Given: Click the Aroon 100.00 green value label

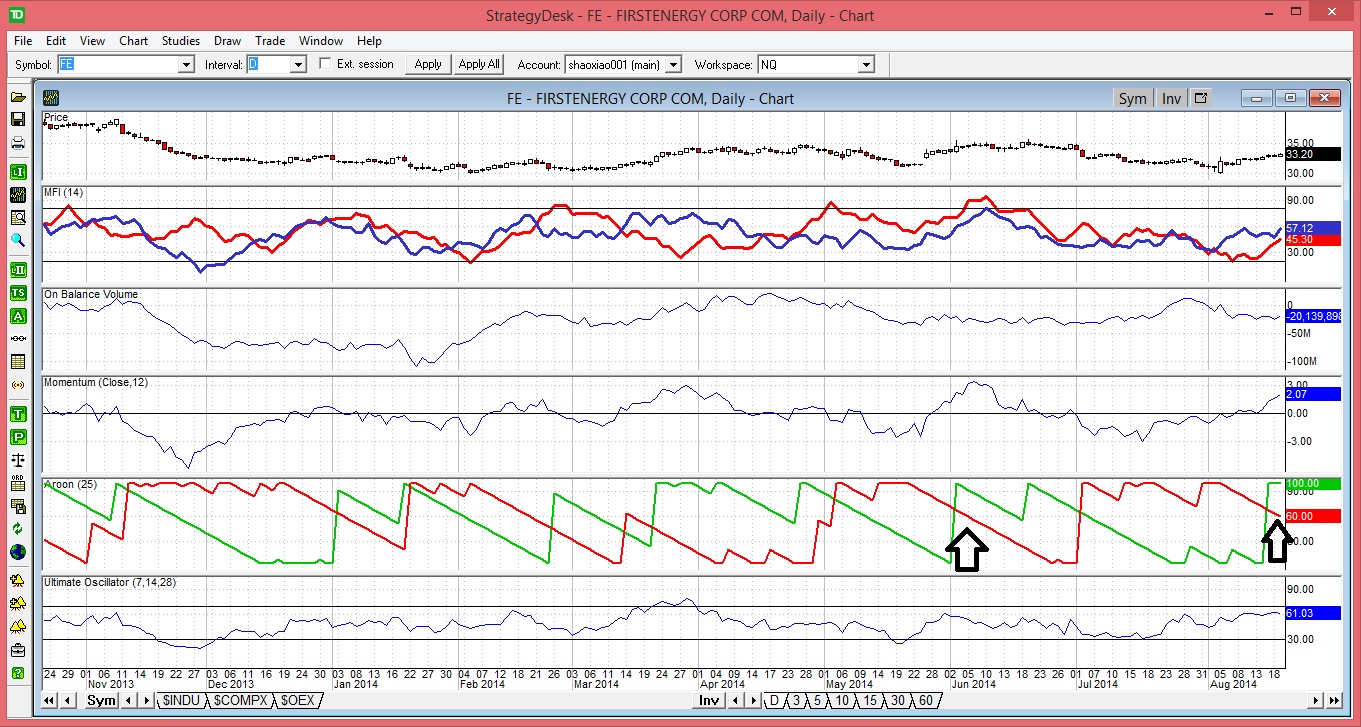Looking at the screenshot, I should [1313, 483].
